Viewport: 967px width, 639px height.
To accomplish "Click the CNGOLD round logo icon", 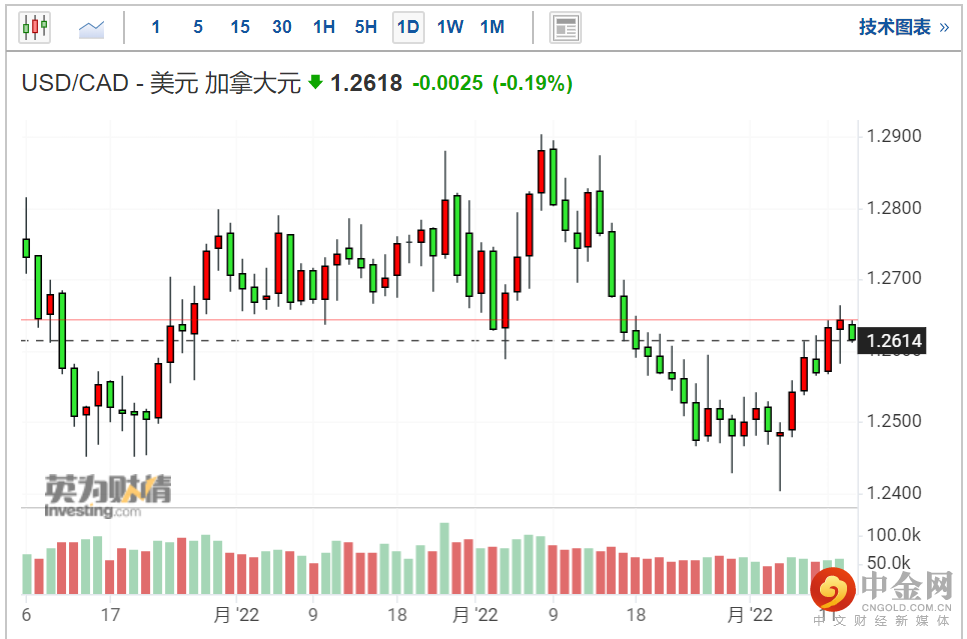I will [x=832, y=589].
